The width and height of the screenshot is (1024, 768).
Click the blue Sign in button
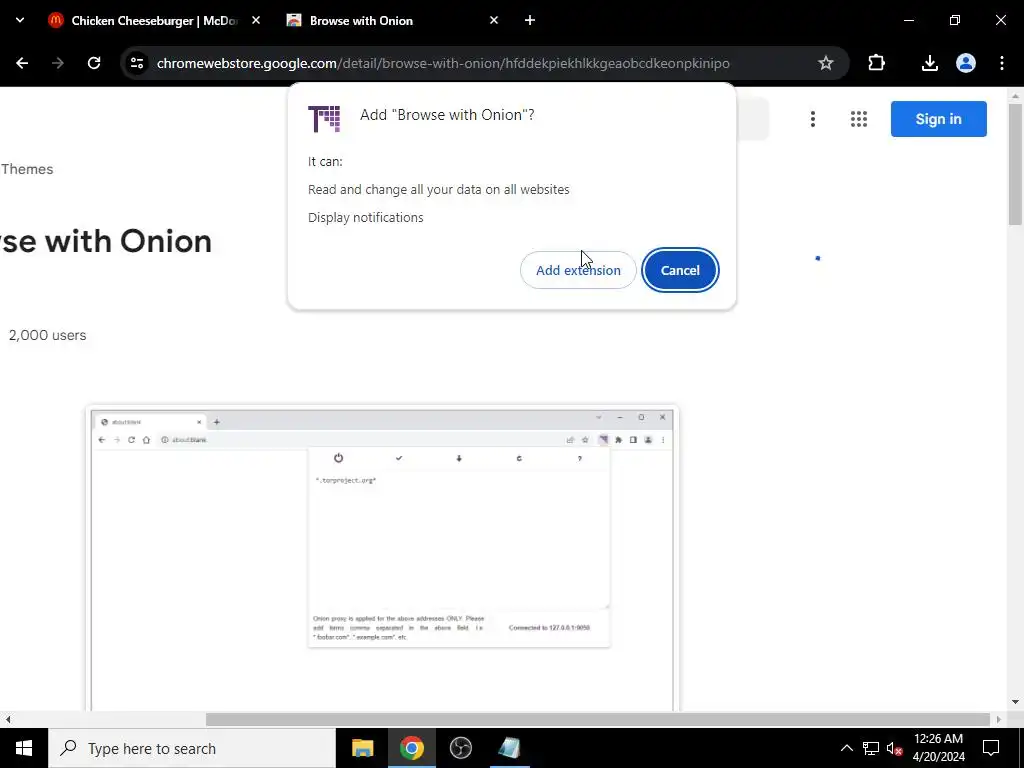point(938,119)
